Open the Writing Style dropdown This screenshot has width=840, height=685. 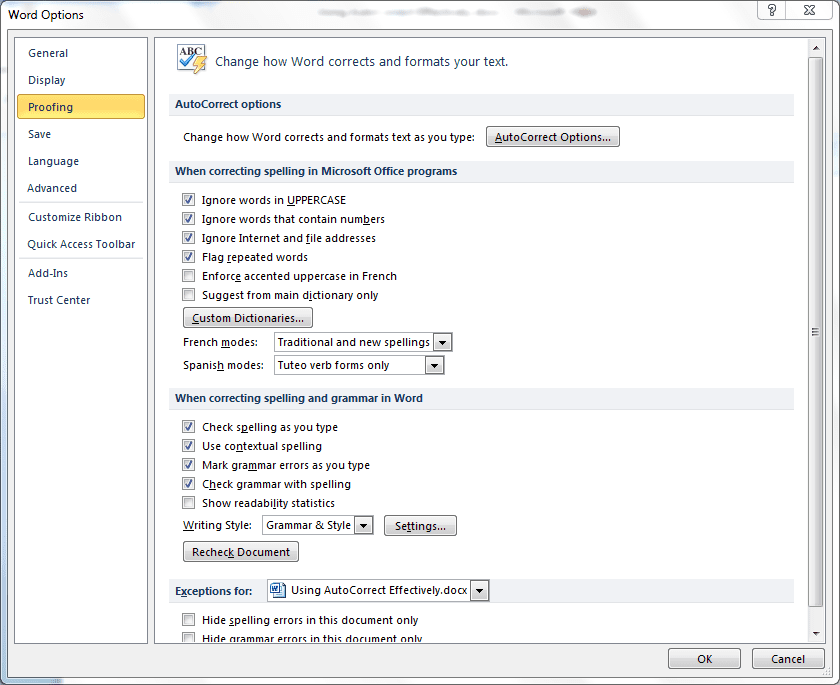[x=364, y=524]
